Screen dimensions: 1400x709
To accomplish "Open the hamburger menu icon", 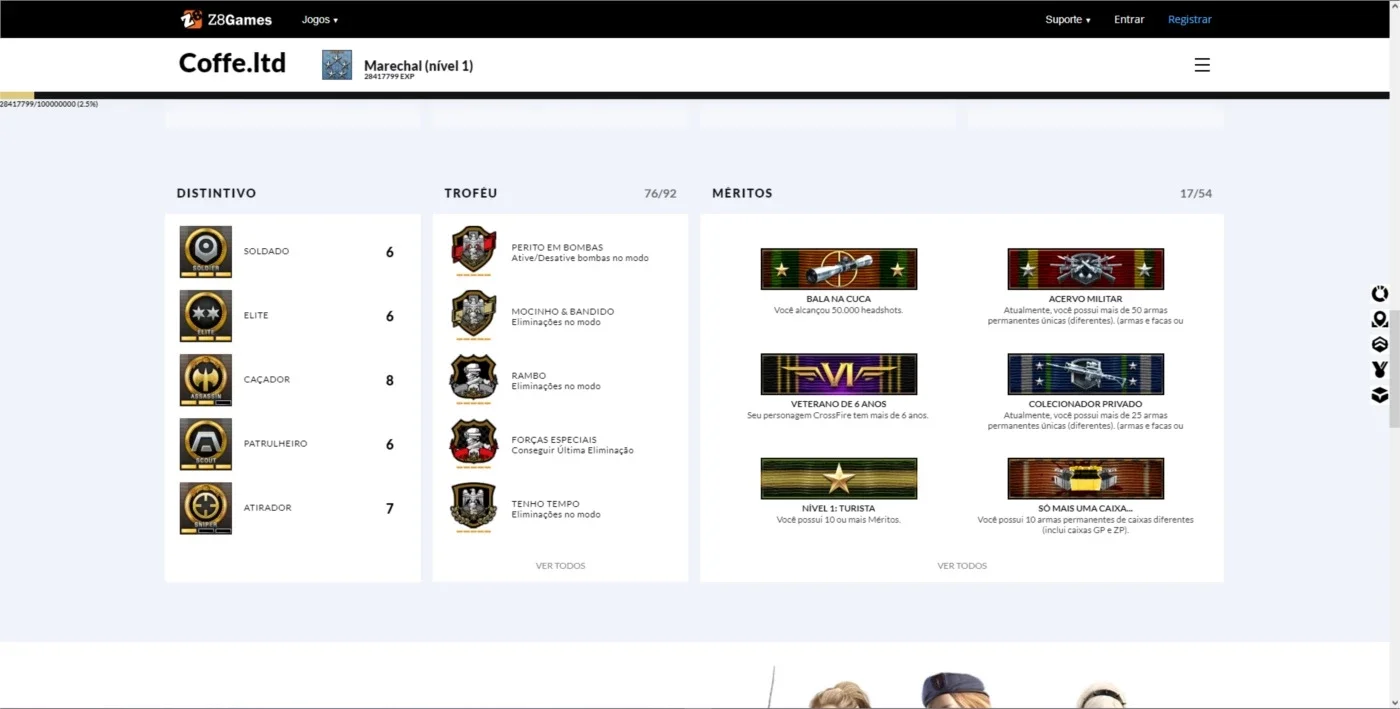I will point(1202,65).
